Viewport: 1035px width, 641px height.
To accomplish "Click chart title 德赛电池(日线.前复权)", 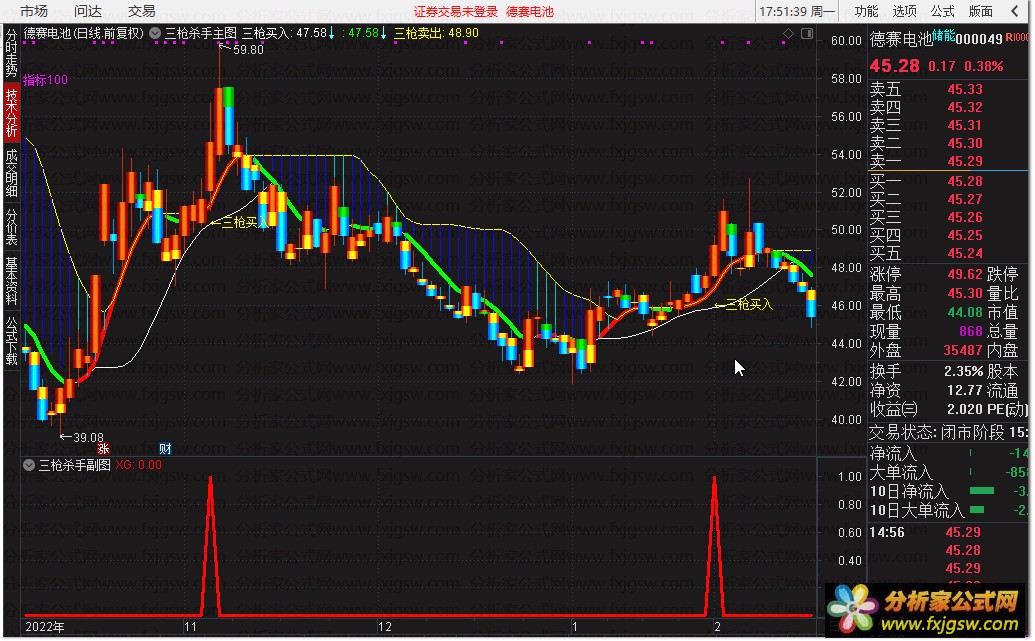I will click(x=84, y=32).
